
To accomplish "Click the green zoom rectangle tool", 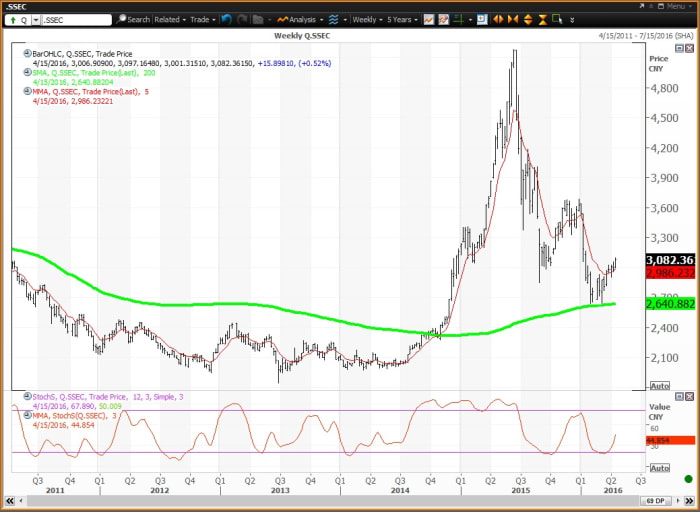I will 558,19.
